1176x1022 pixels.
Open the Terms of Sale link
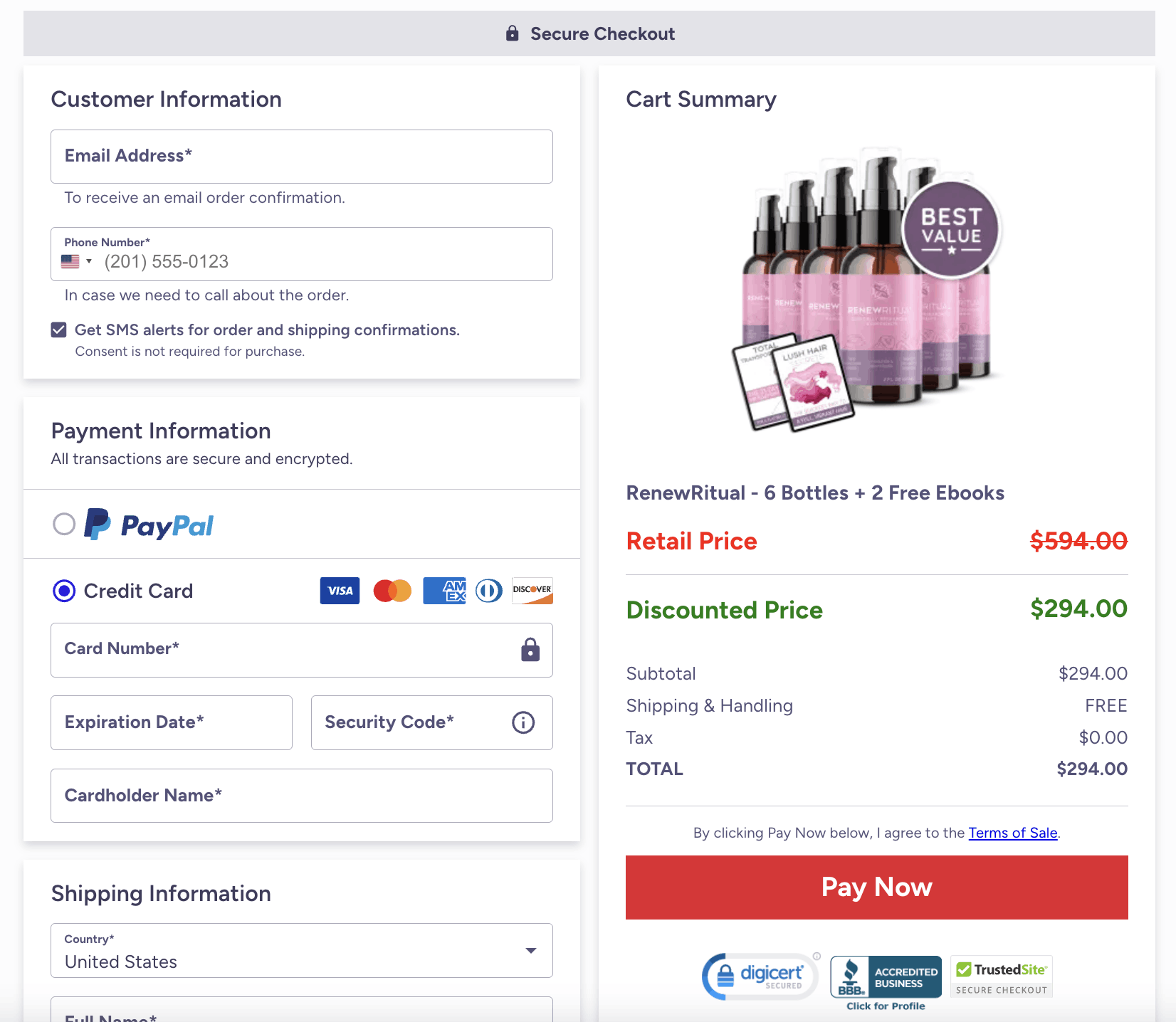[x=1012, y=833]
